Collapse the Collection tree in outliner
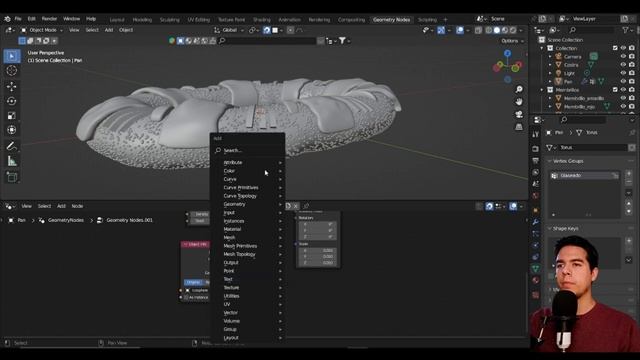The height and width of the screenshot is (360, 640). (542, 48)
